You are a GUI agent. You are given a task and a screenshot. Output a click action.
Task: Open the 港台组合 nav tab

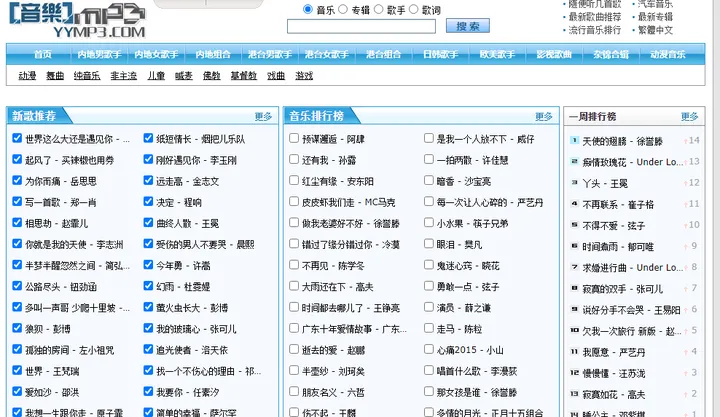(x=383, y=54)
